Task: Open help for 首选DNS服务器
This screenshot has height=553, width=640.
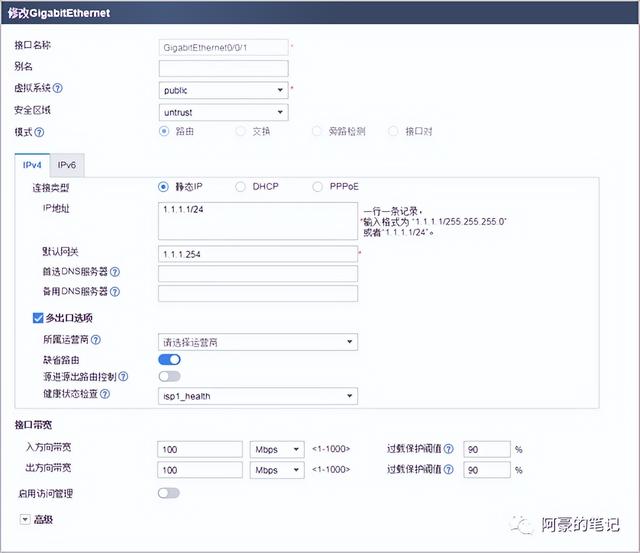Action: 115,272
